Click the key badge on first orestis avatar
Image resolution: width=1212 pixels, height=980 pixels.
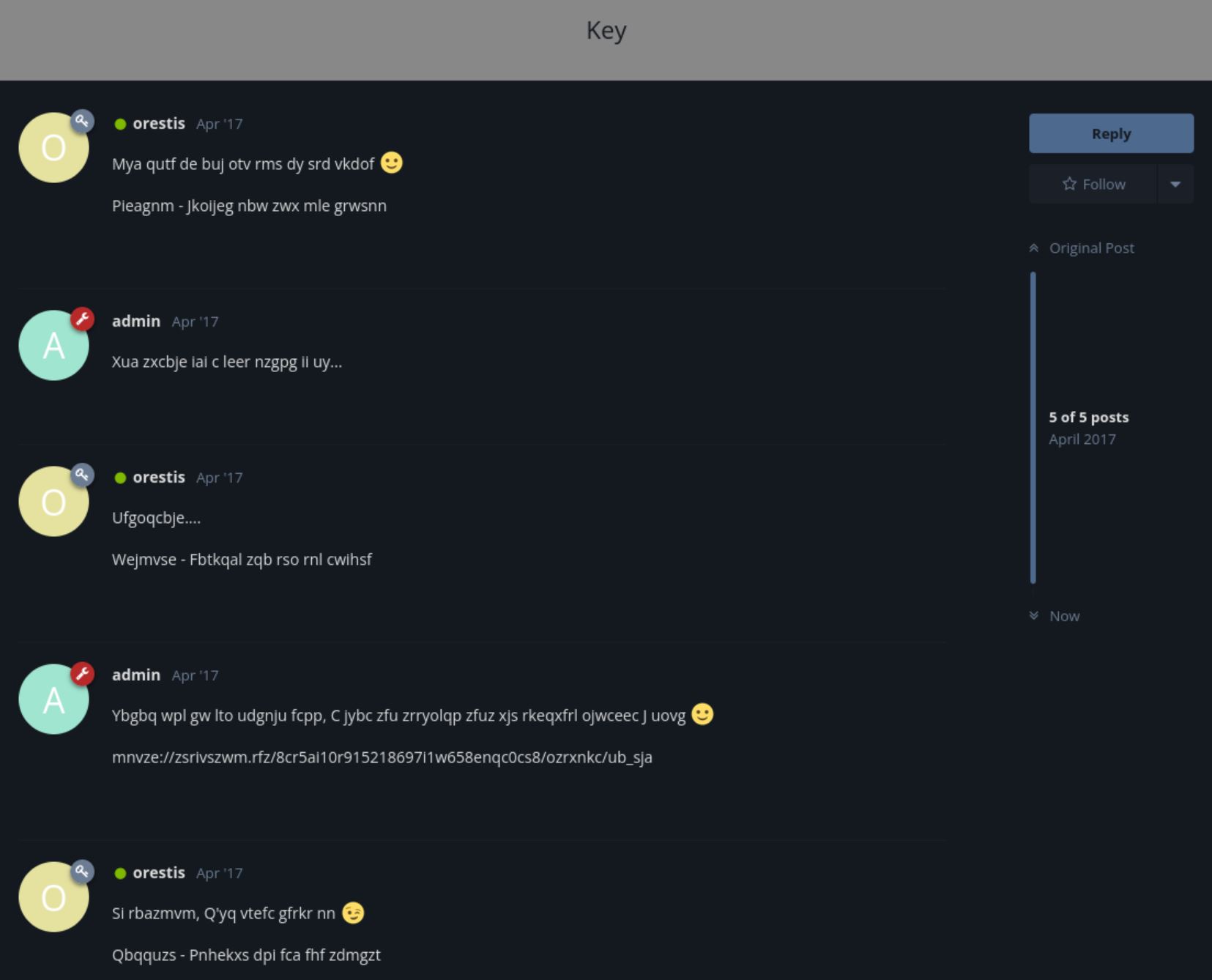82,121
